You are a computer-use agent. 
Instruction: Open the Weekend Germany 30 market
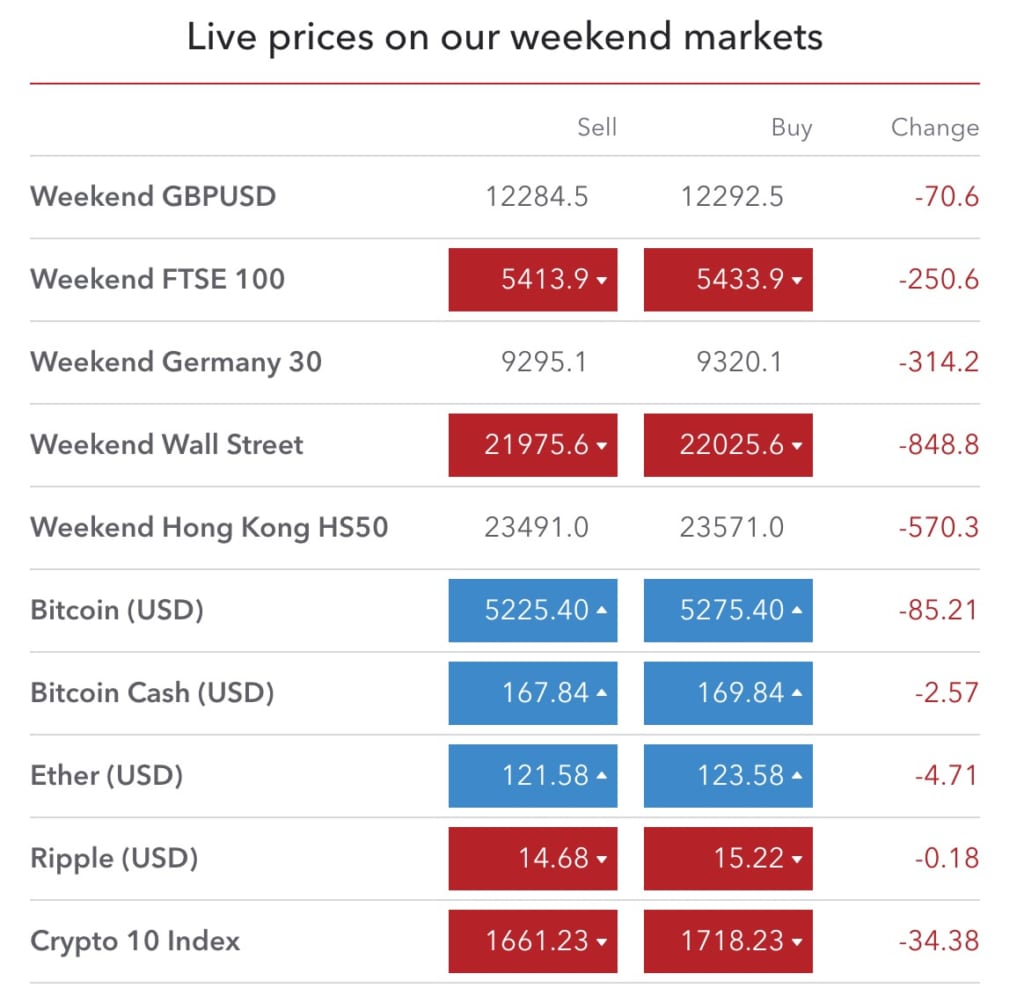pyautogui.click(x=504, y=362)
